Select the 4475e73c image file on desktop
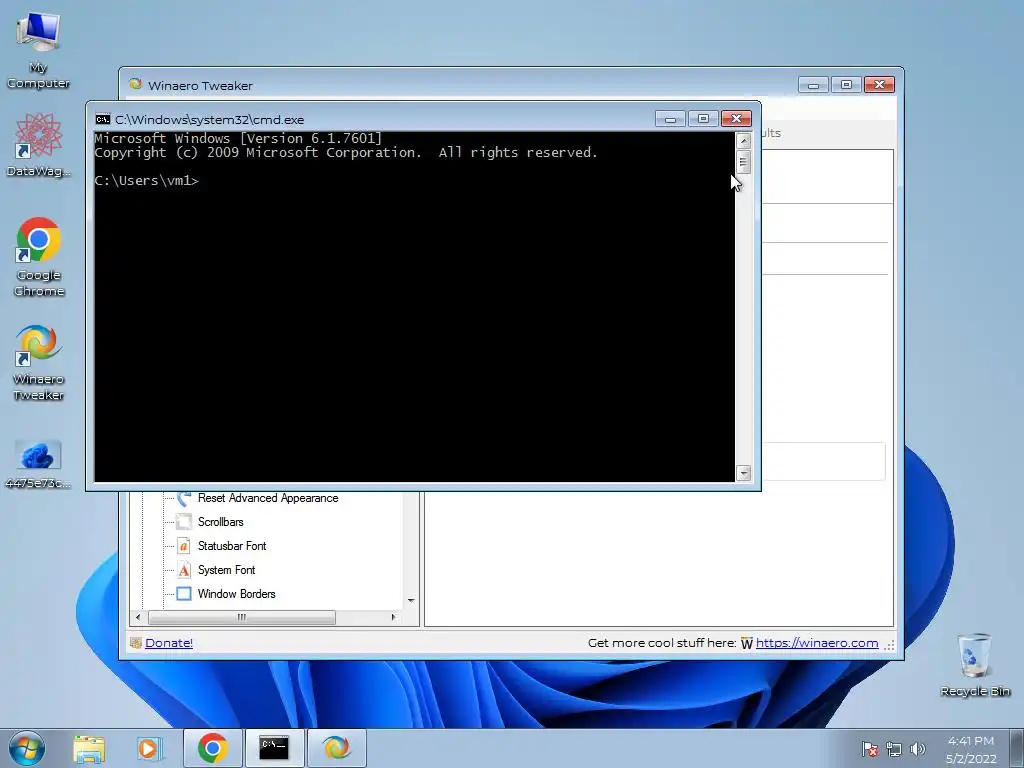Image resolution: width=1024 pixels, height=768 pixels. tap(39, 465)
